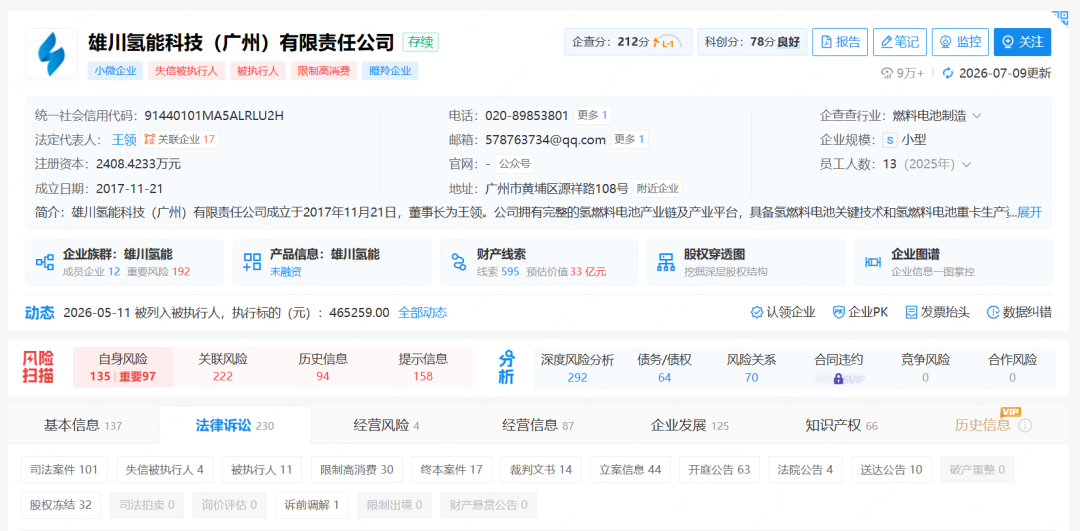Select 失信被执行人 4 filter

click(165, 470)
